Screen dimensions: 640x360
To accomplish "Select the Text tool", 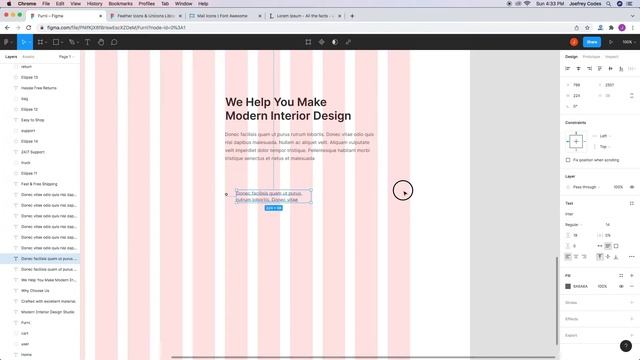I will [x=87, y=42].
